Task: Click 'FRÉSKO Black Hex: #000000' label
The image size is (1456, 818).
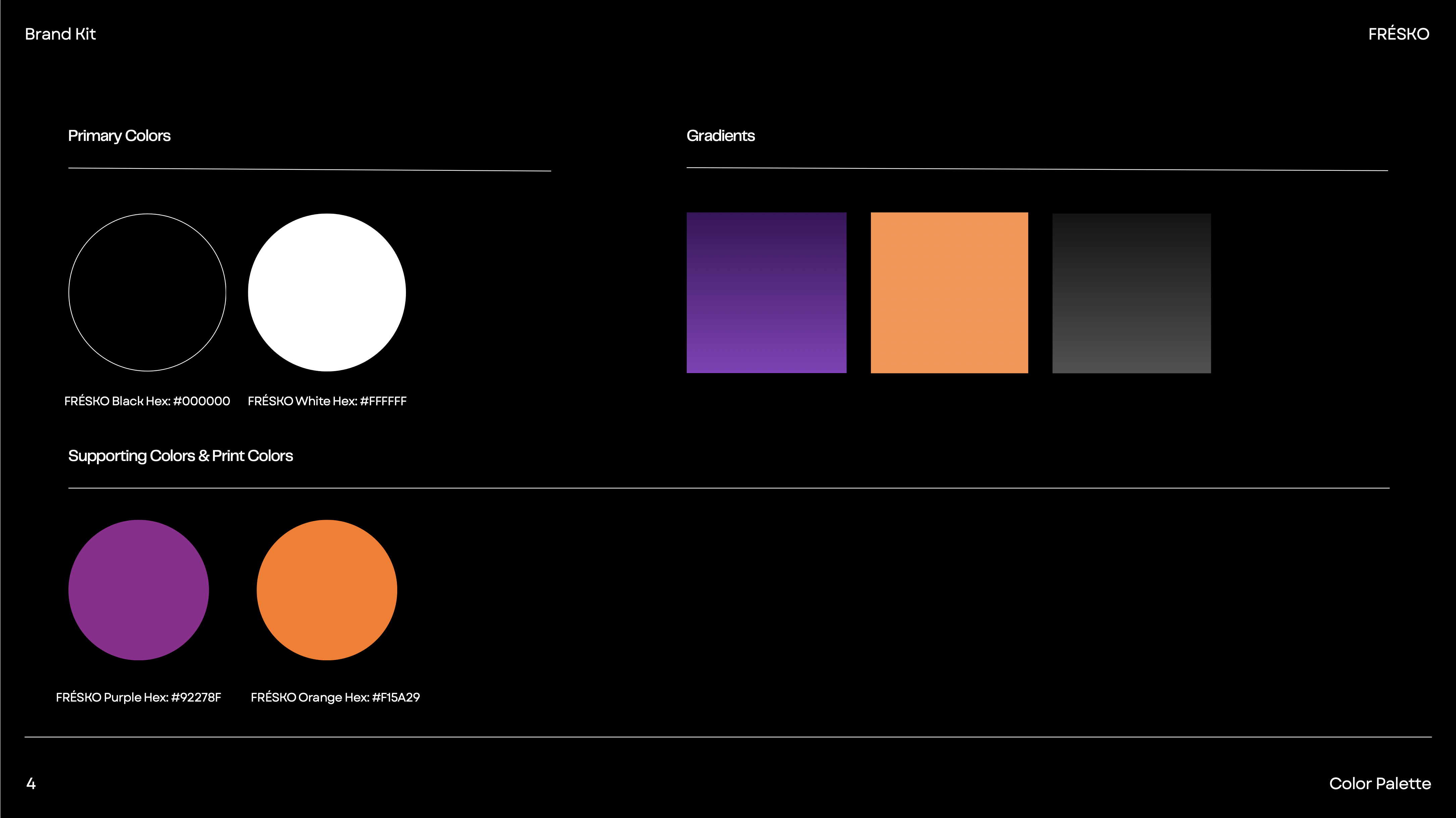Action: pyautogui.click(x=147, y=401)
